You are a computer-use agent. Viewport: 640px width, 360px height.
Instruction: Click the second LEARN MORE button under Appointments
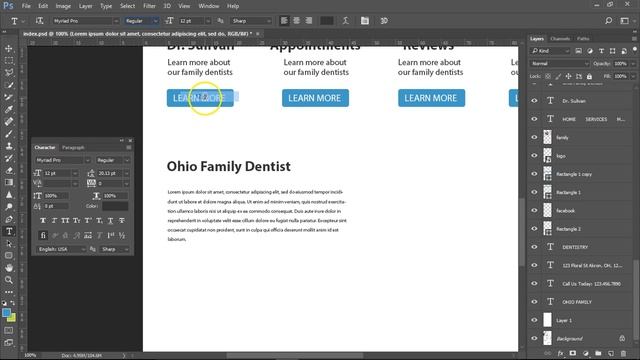tap(315, 98)
